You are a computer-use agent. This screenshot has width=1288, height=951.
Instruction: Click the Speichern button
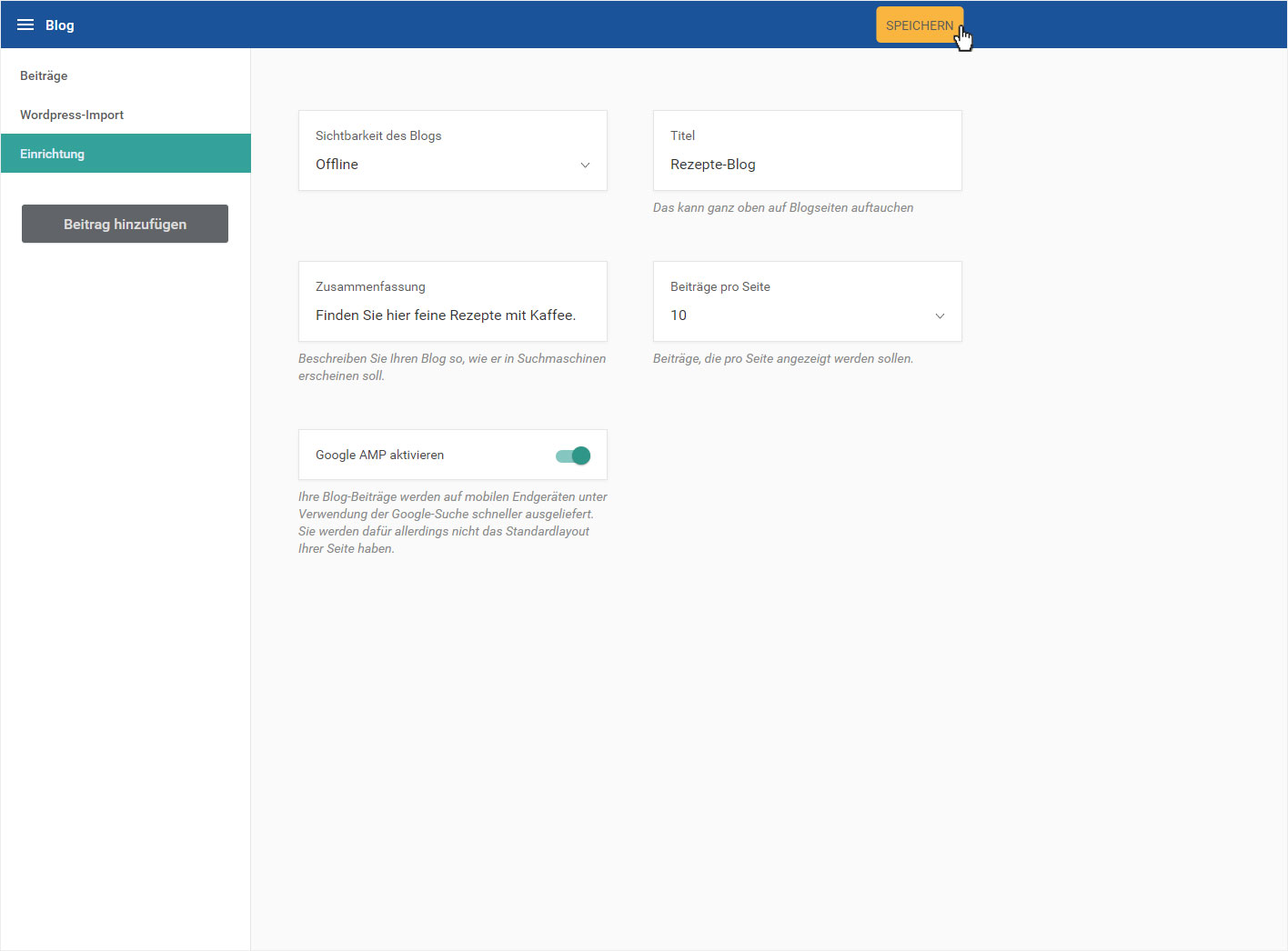coord(920,25)
